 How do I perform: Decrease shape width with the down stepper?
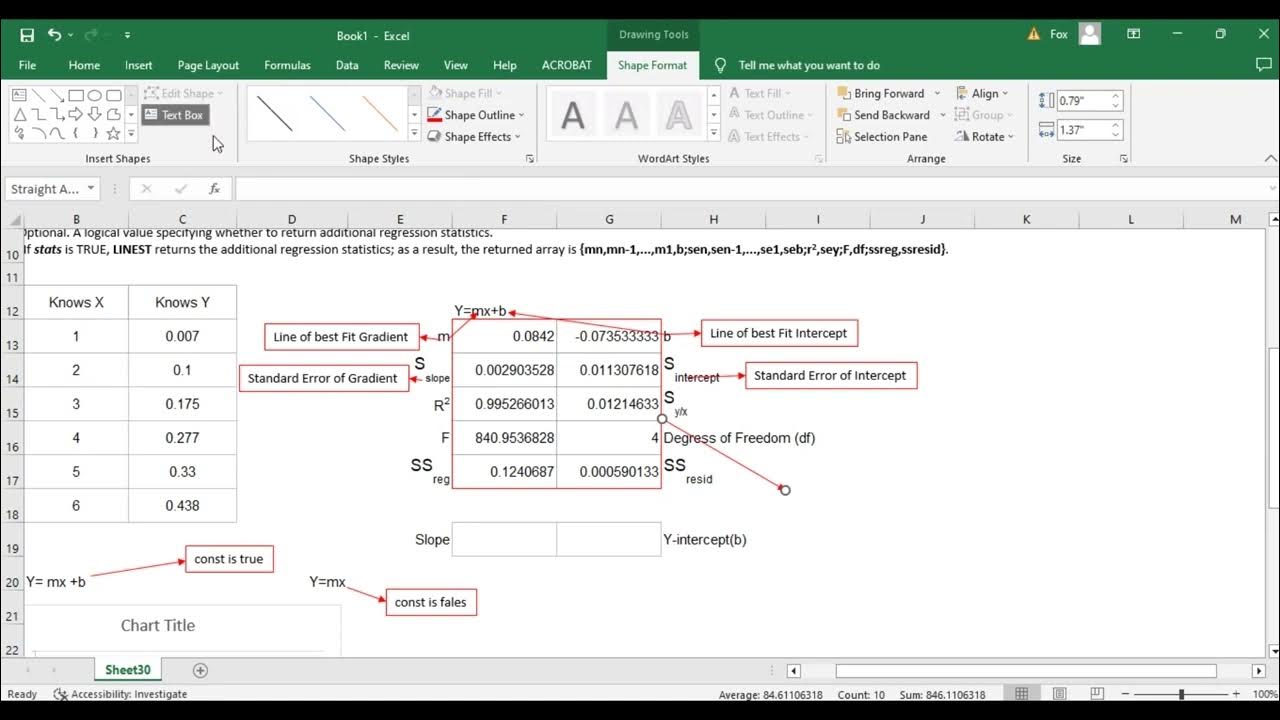1116,135
